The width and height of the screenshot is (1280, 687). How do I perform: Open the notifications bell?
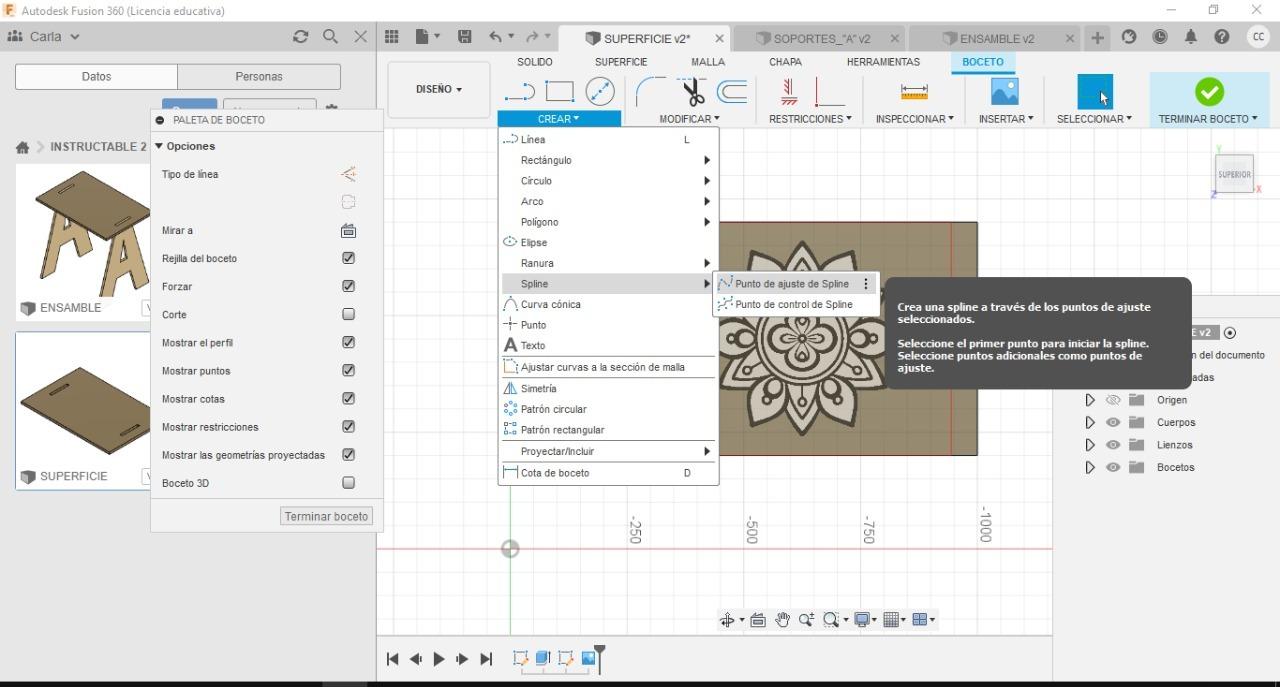click(x=1190, y=37)
